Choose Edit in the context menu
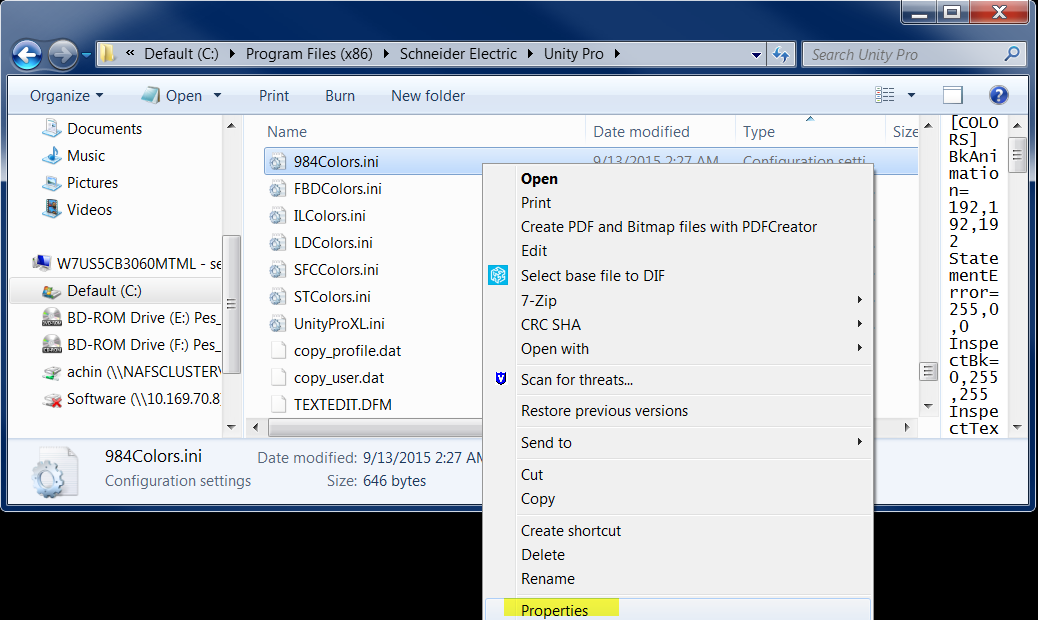 [x=679, y=251]
